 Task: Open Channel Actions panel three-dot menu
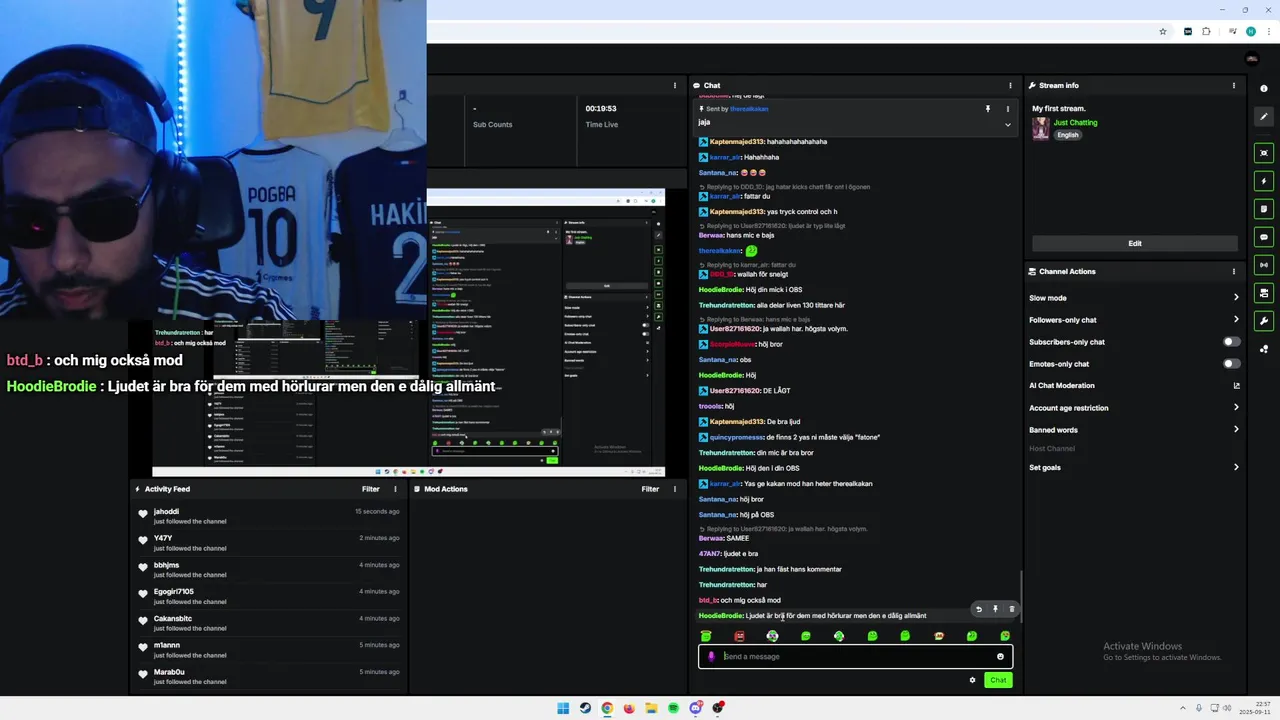coord(1234,271)
